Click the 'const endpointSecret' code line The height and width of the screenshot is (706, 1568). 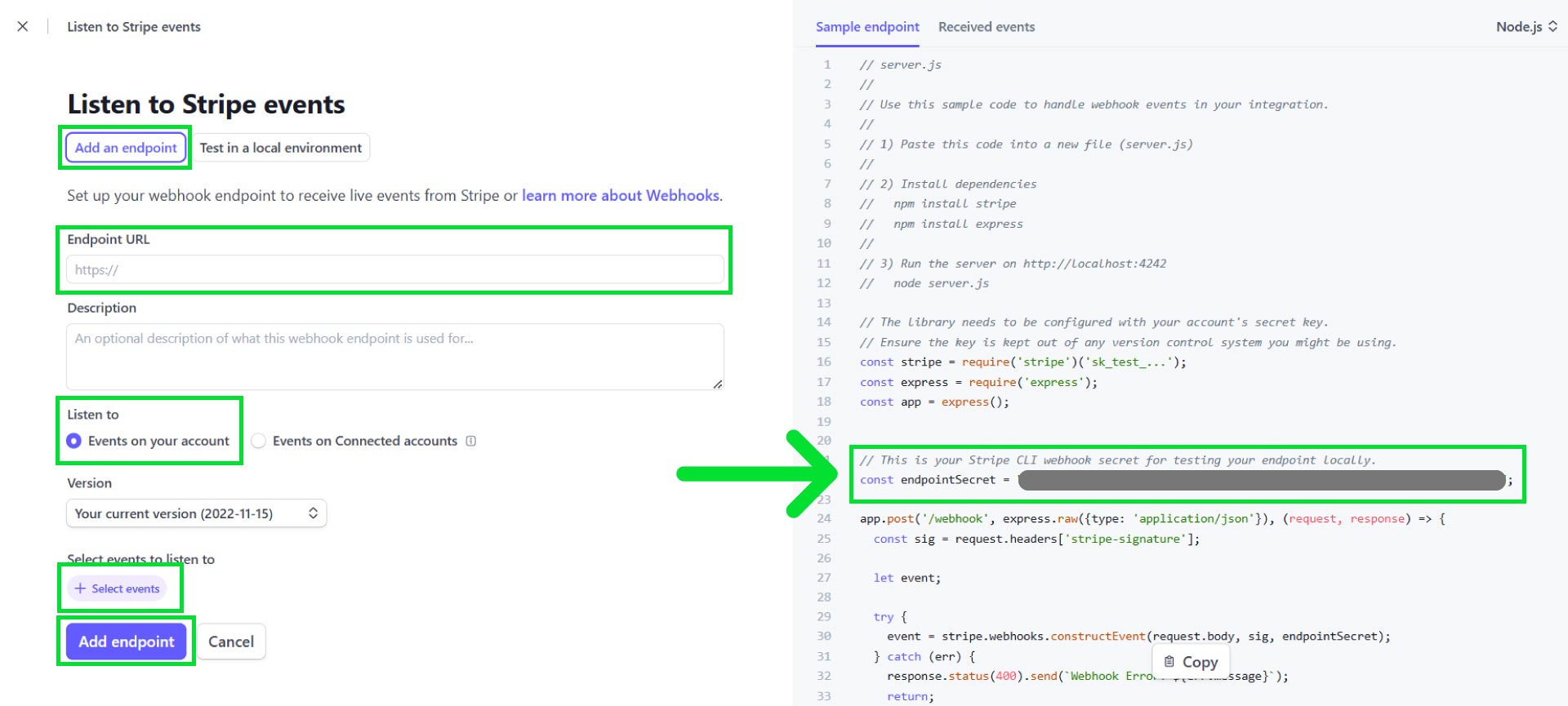click(x=1186, y=480)
